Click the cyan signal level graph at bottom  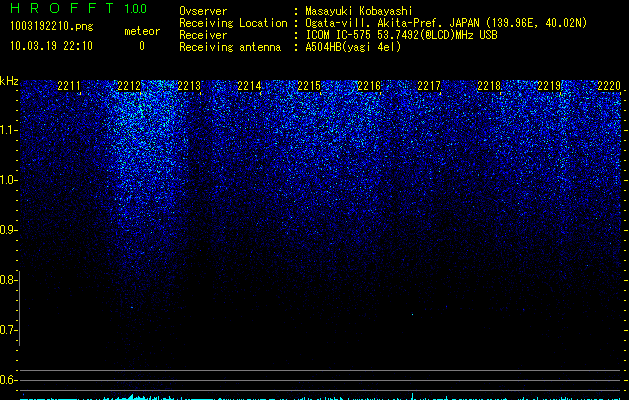[x=321, y=397]
